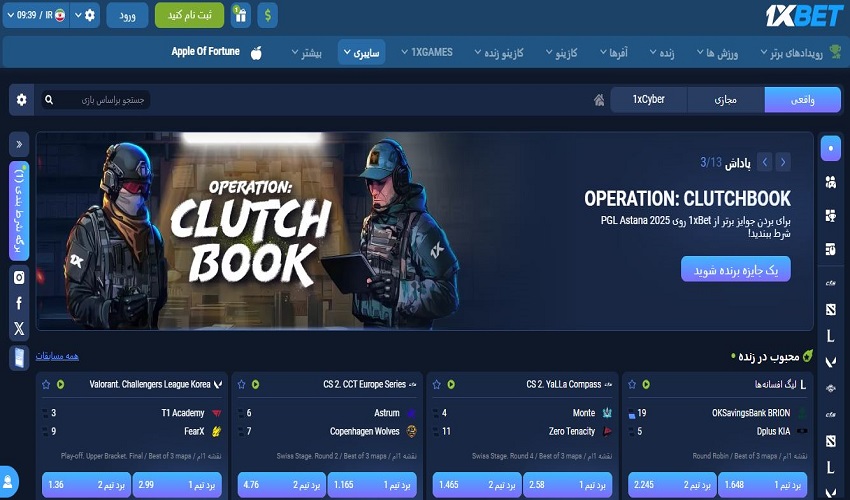Expand the کازینو زنده live casino menu
This screenshot has width=850, height=500.
pyautogui.click(x=499, y=53)
